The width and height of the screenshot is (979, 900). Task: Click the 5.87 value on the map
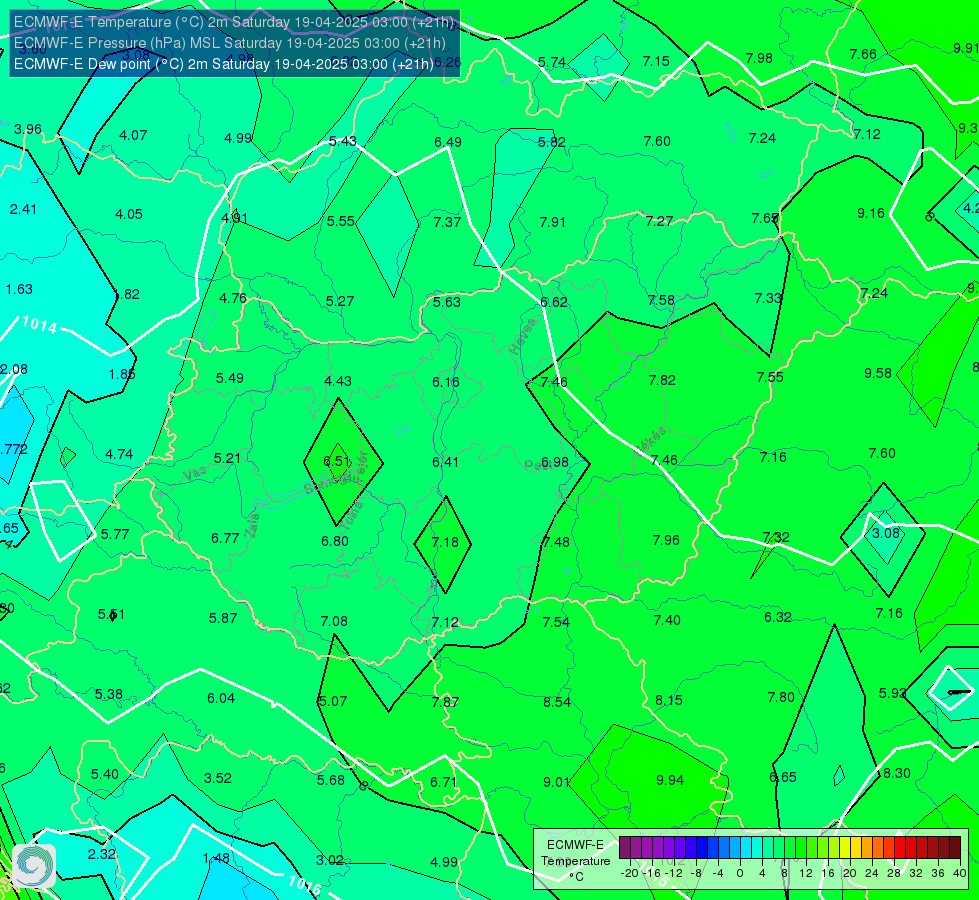coord(223,618)
